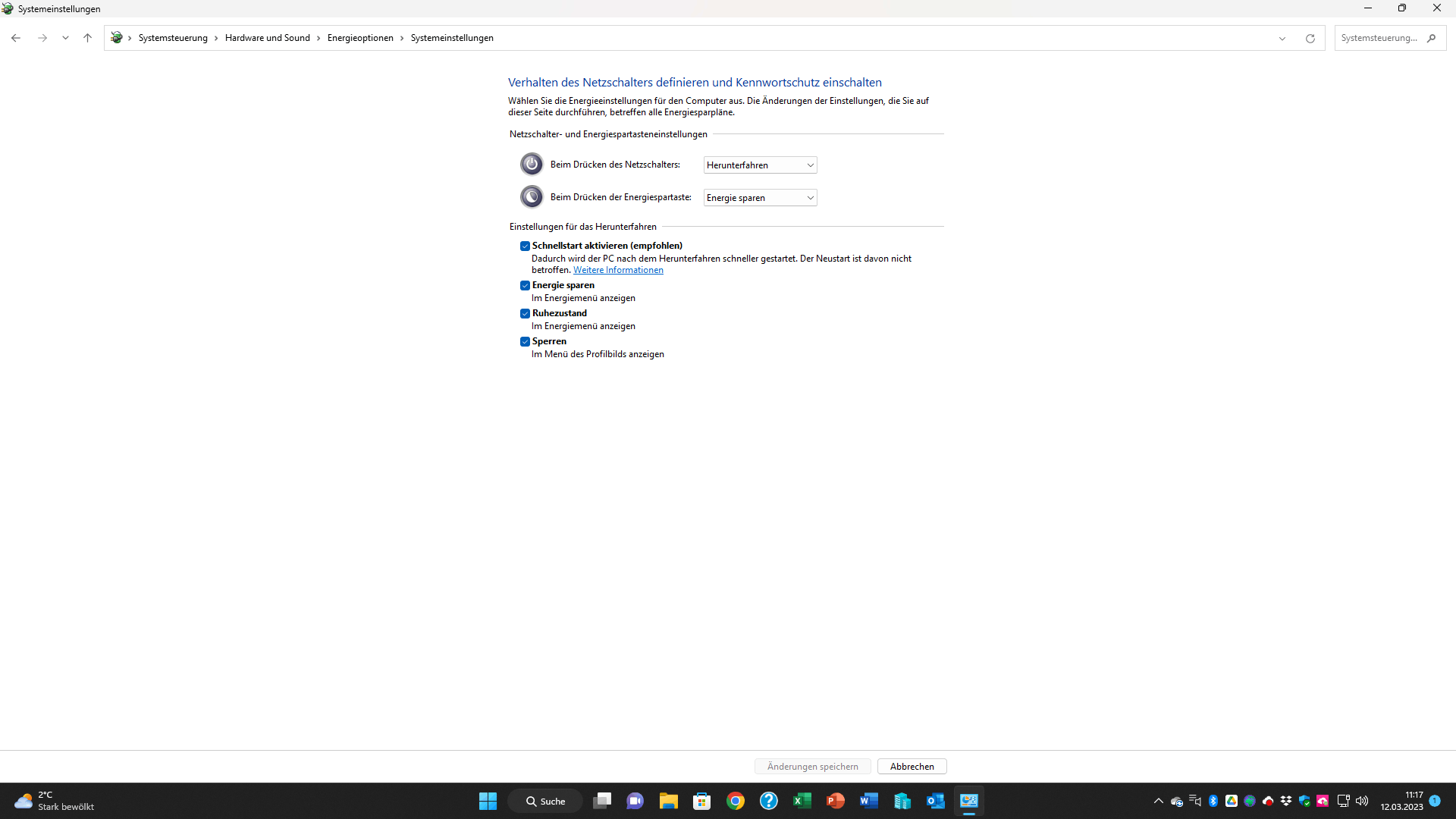Screen dimensions: 1456x819
Task: Go to Energieoptionen in the breadcrumb
Action: (360, 38)
